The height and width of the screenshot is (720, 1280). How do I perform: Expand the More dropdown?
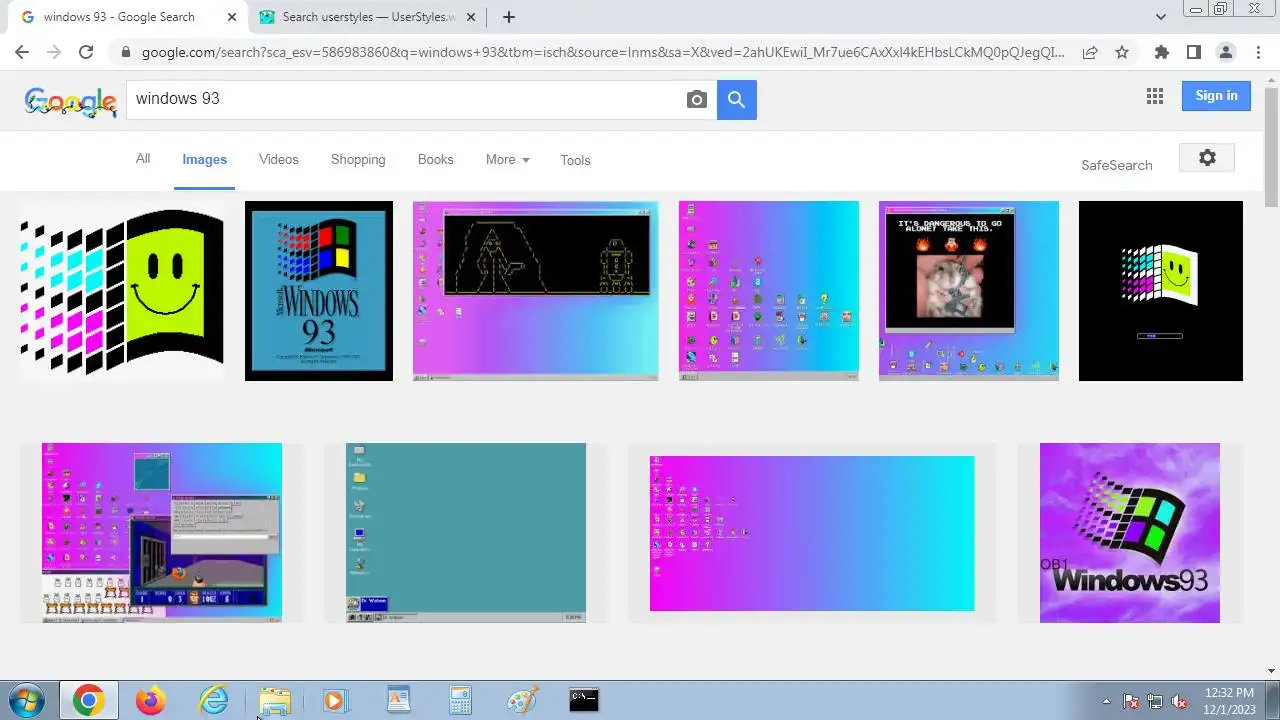pyautogui.click(x=507, y=160)
